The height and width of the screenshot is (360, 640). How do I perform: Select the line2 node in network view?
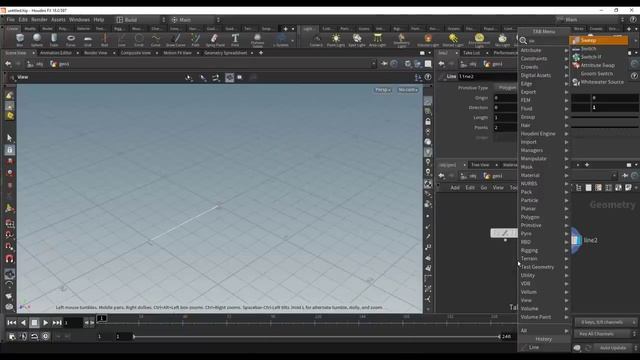576,240
